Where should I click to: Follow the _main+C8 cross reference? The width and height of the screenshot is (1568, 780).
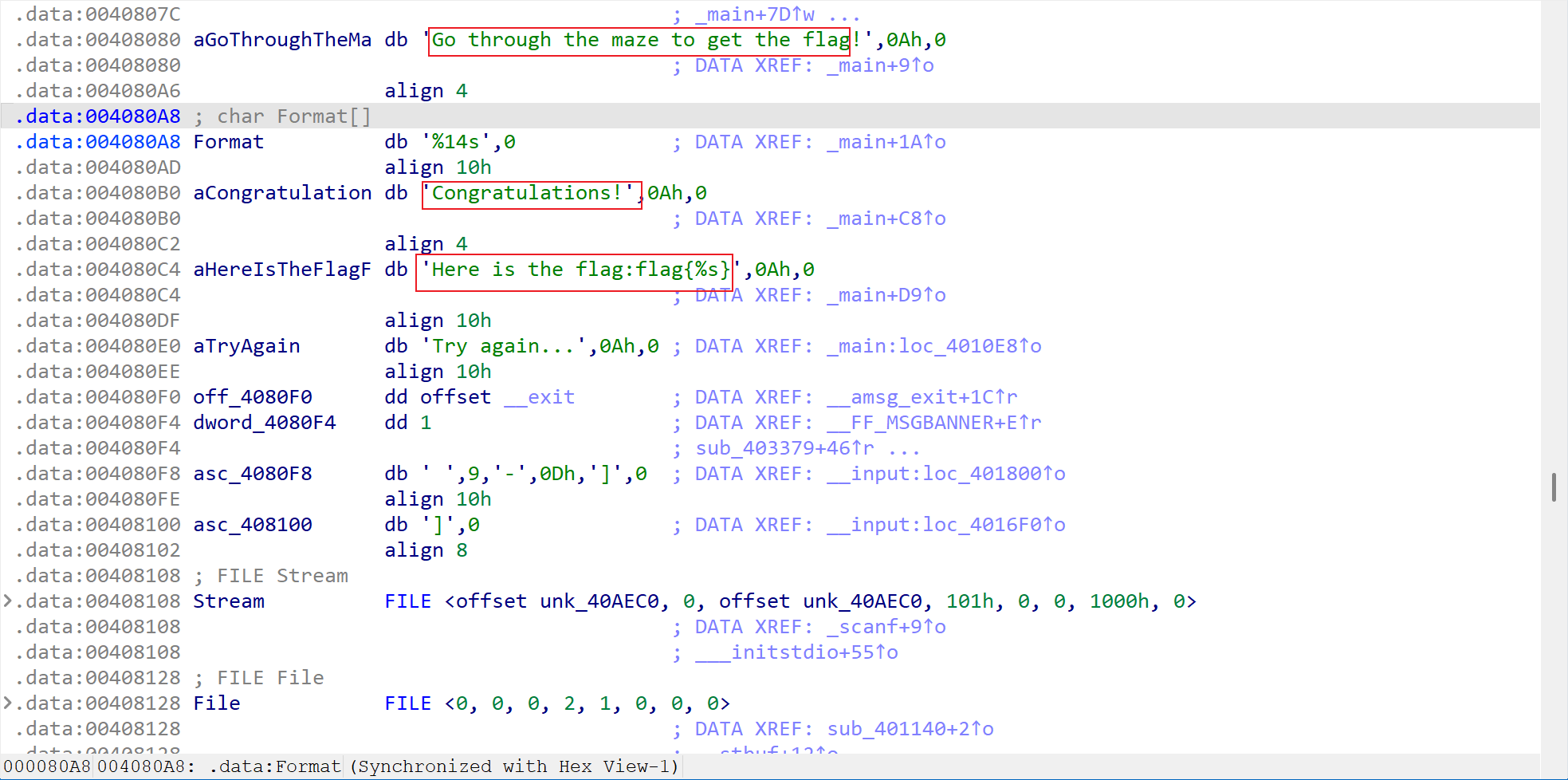(x=886, y=219)
